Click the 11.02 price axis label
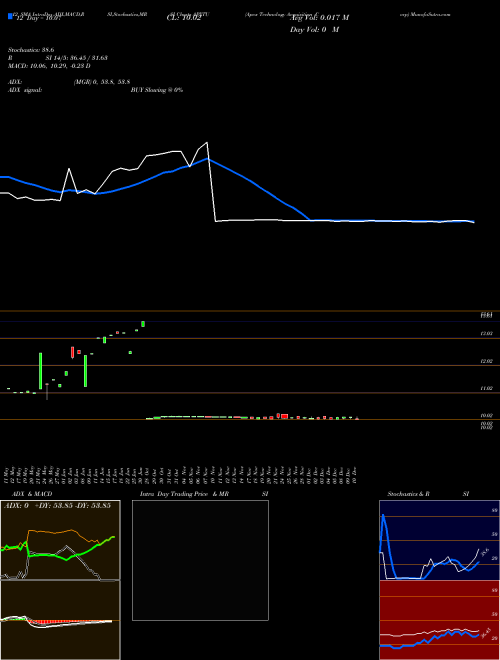 click(486, 389)
